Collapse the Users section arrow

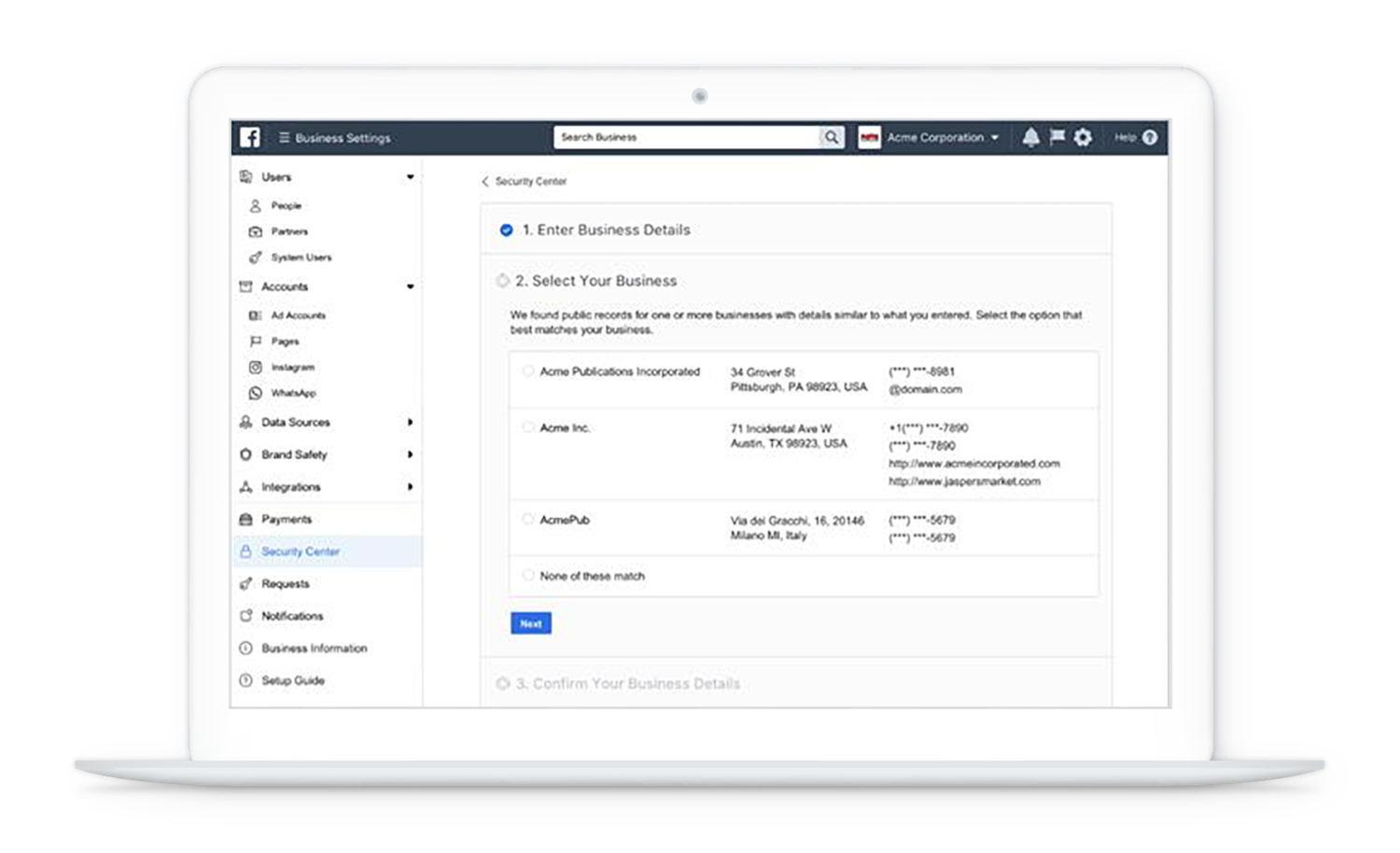pyautogui.click(x=410, y=176)
